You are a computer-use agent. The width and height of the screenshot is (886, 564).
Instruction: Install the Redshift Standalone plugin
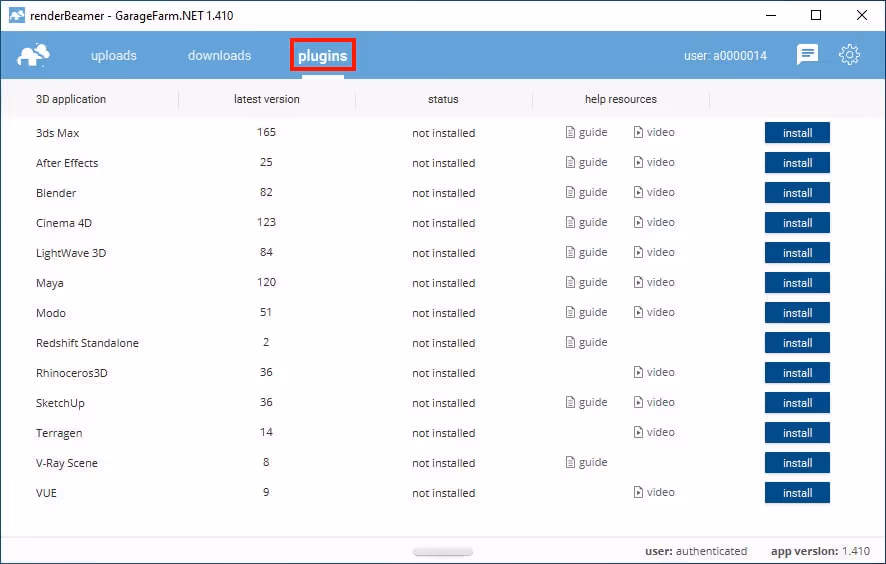tap(797, 342)
